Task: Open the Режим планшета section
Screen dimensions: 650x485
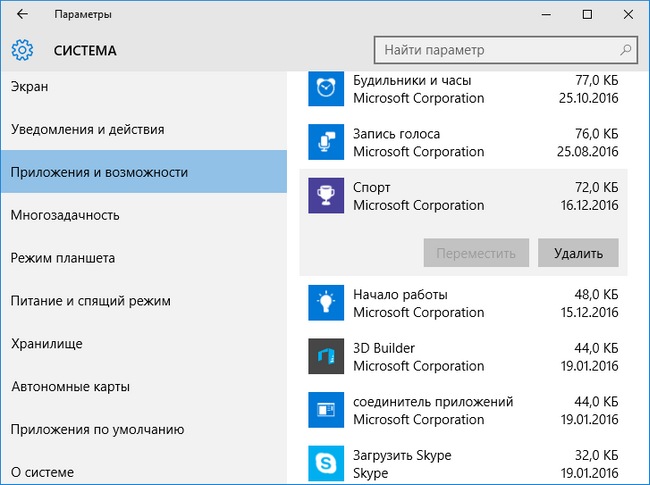Action: pos(143,257)
